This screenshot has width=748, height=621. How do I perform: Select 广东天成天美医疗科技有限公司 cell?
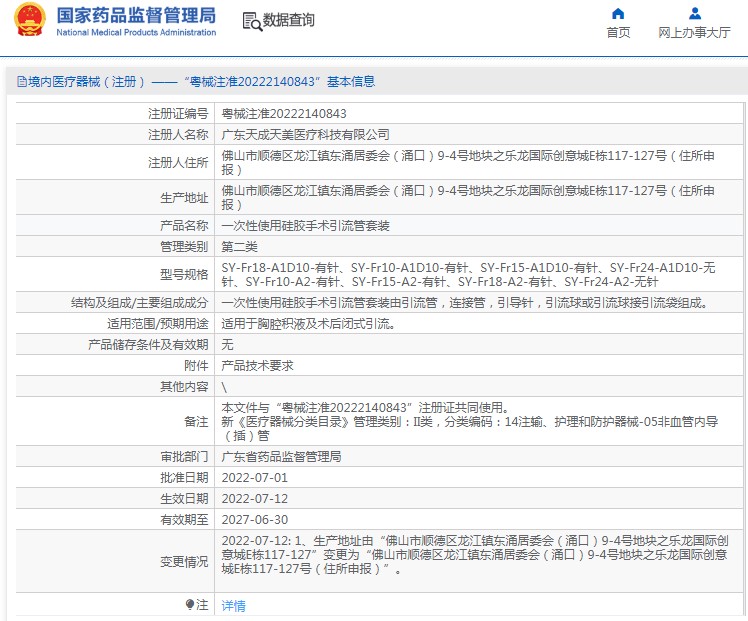[305, 135]
